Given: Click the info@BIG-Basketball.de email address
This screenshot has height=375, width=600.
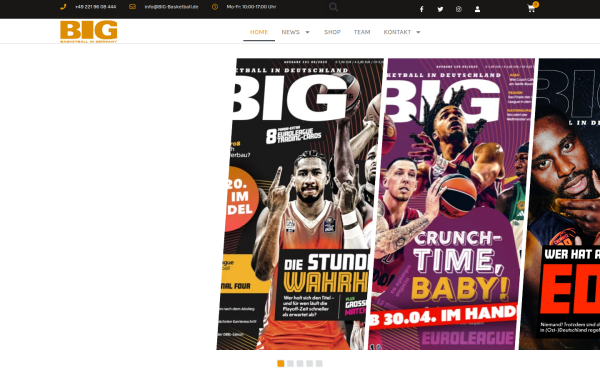Looking at the screenshot, I should pyautogui.click(x=171, y=7).
